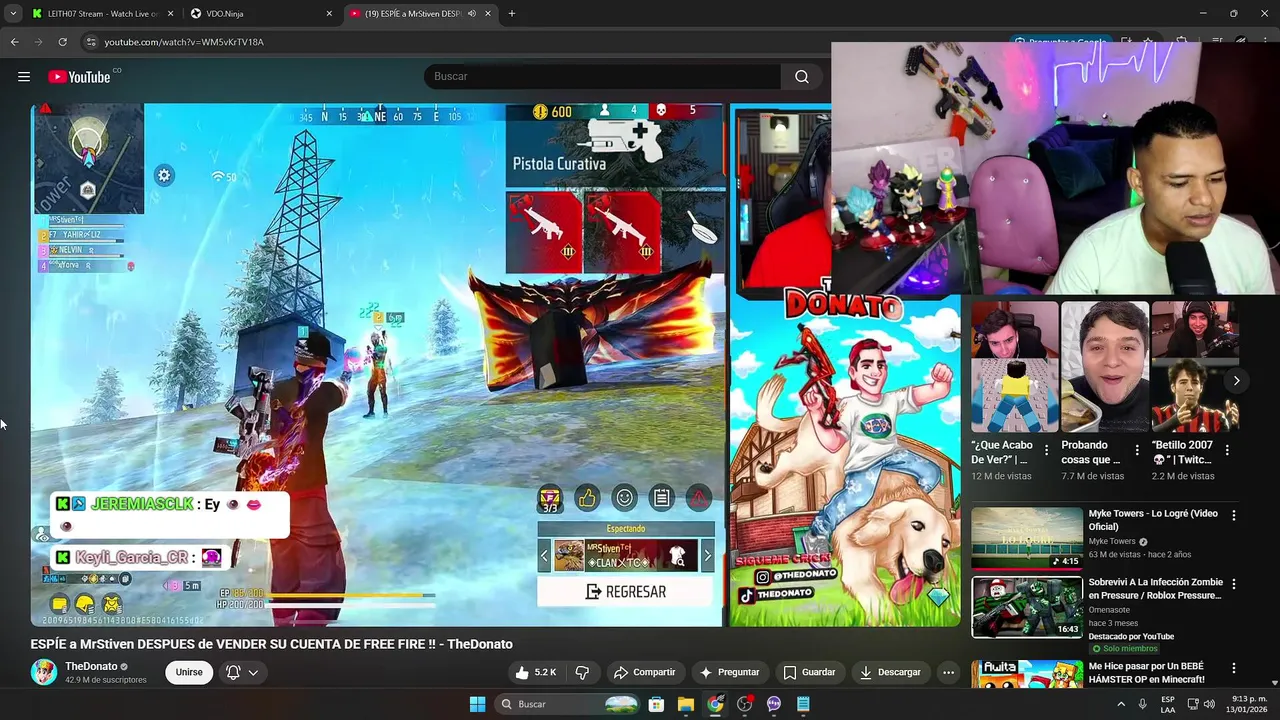Open options for "Probando cosas que" short

coord(1137,450)
